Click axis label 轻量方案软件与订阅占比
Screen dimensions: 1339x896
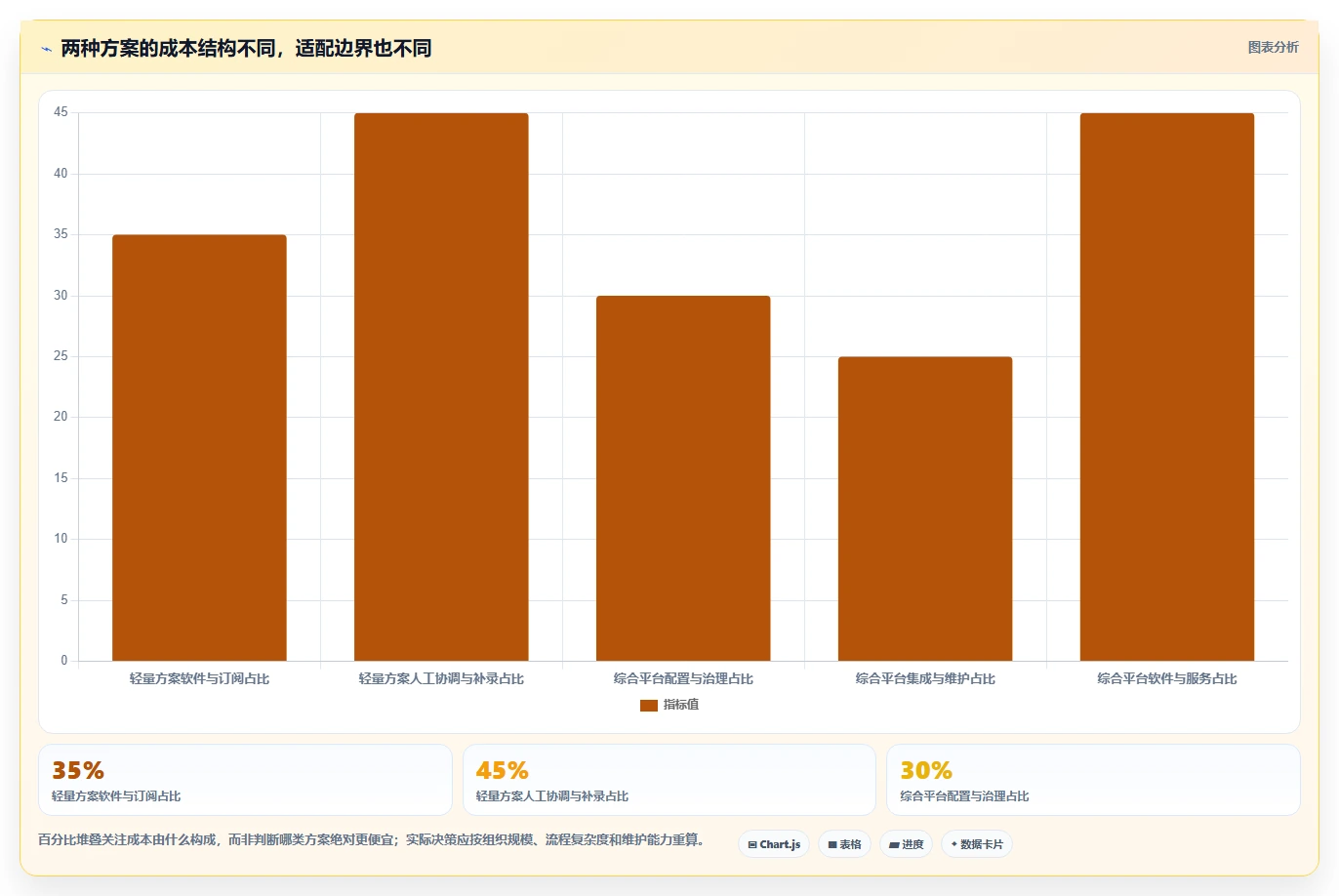[x=199, y=678]
